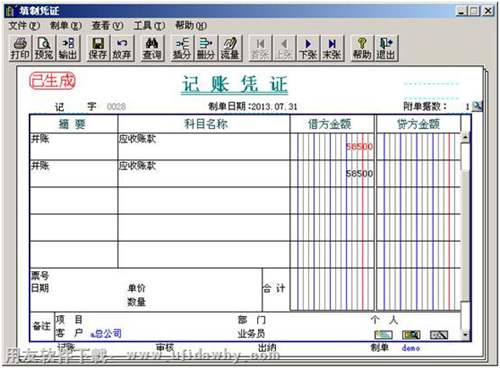Click the 贷方金额 column header

click(x=418, y=124)
